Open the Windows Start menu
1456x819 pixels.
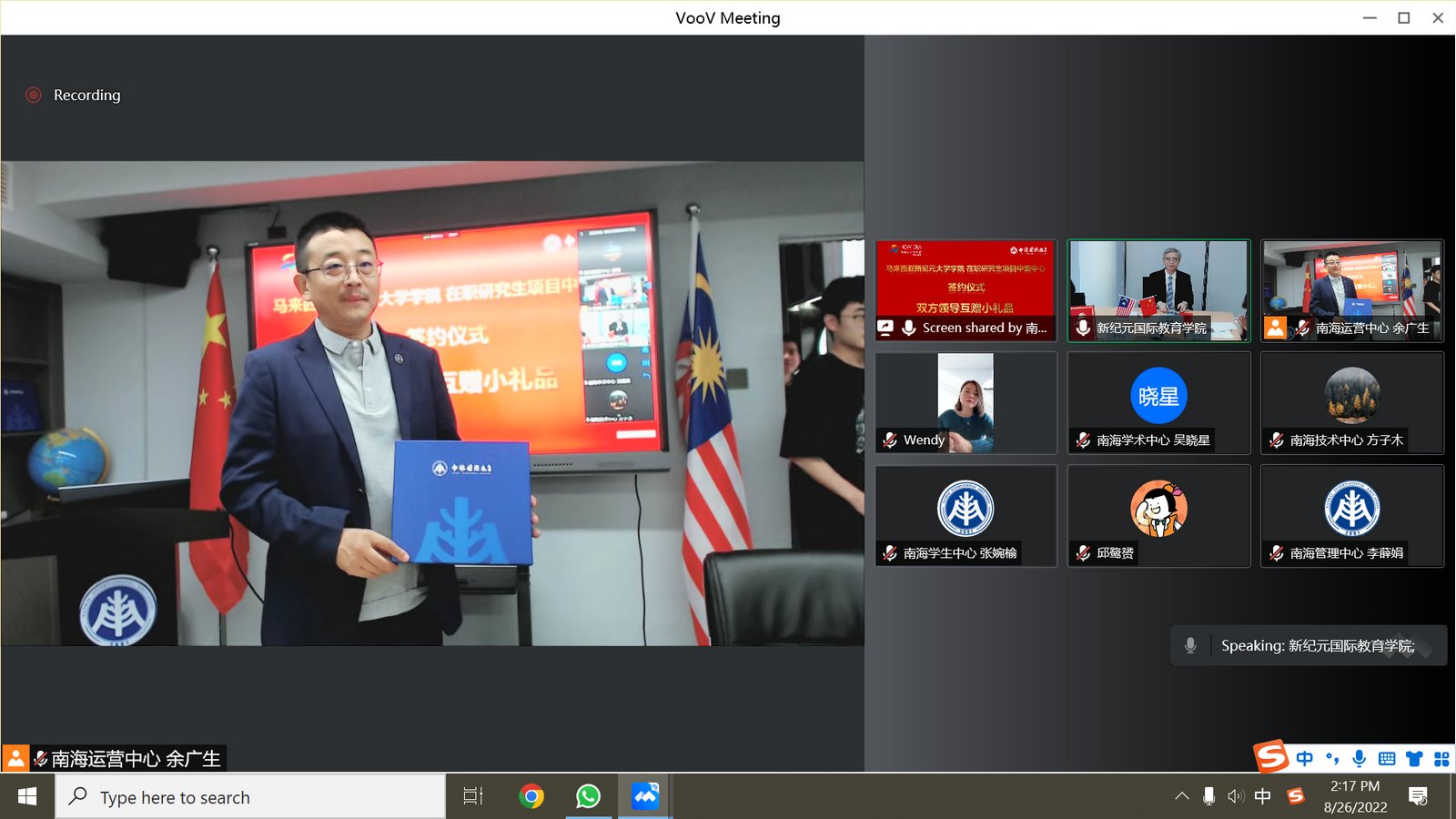point(27,796)
